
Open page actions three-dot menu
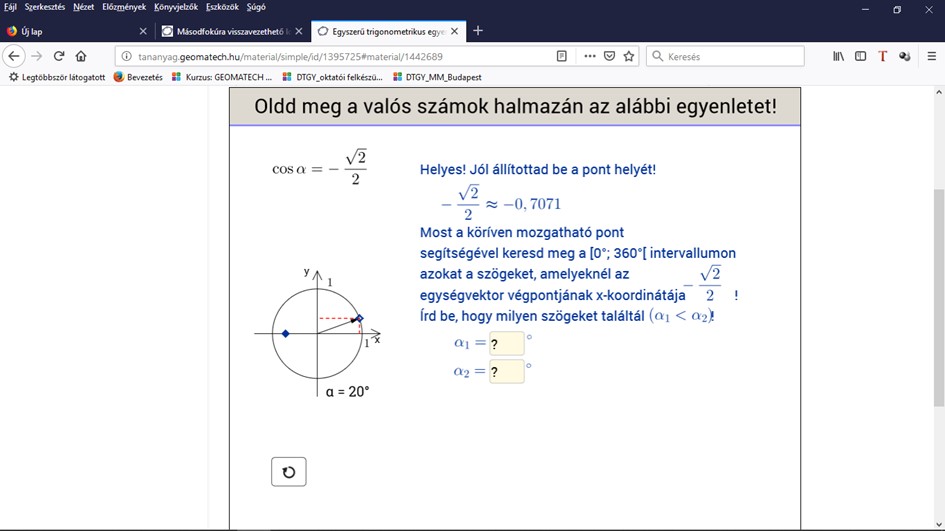(x=590, y=56)
